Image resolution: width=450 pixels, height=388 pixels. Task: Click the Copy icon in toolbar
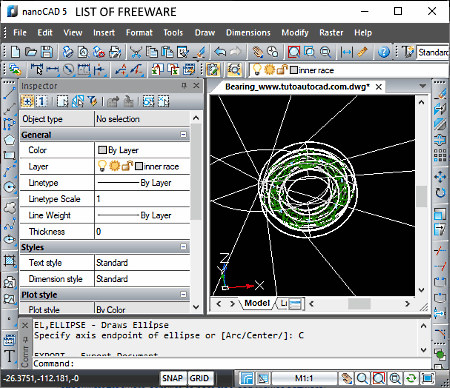[152, 52]
